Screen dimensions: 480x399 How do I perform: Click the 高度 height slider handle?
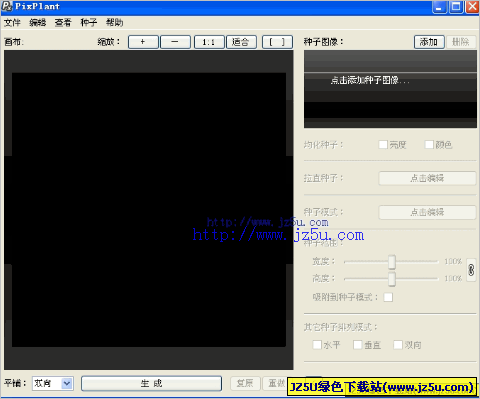tap(392, 279)
